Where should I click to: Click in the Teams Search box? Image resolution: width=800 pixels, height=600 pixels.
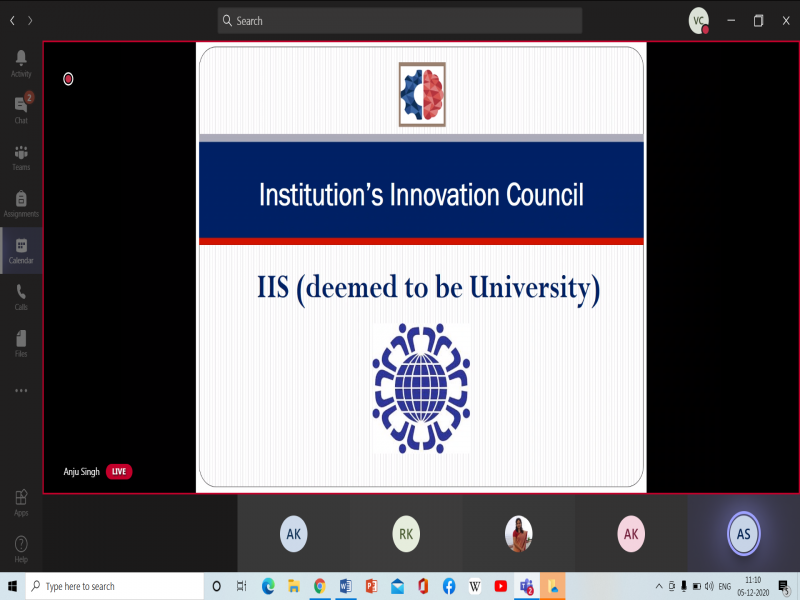tap(400, 21)
